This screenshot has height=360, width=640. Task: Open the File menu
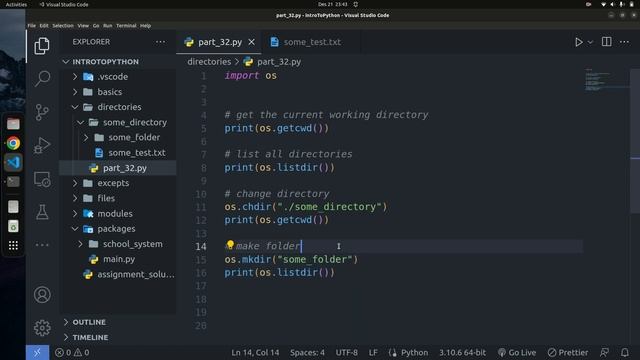[x=32, y=26]
